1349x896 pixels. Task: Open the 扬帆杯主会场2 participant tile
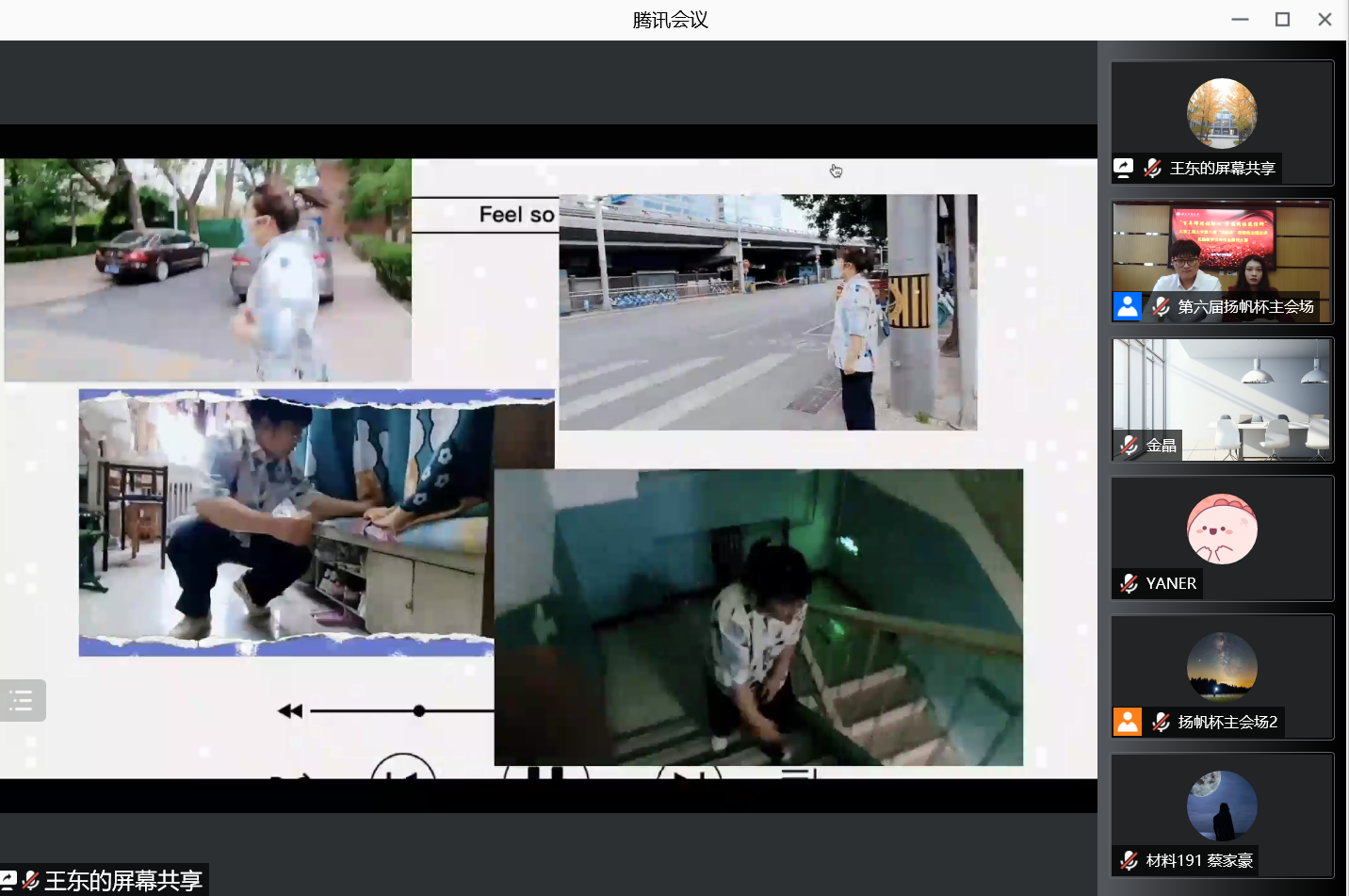[1222, 667]
